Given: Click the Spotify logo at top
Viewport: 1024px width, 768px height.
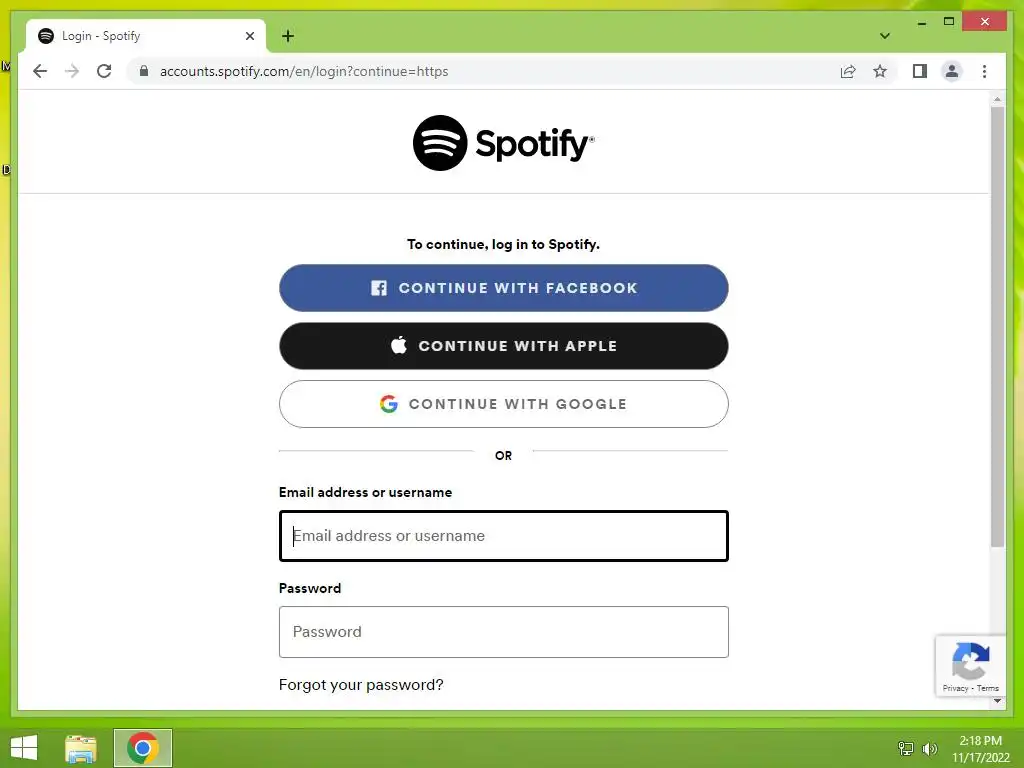Looking at the screenshot, I should click(504, 143).
